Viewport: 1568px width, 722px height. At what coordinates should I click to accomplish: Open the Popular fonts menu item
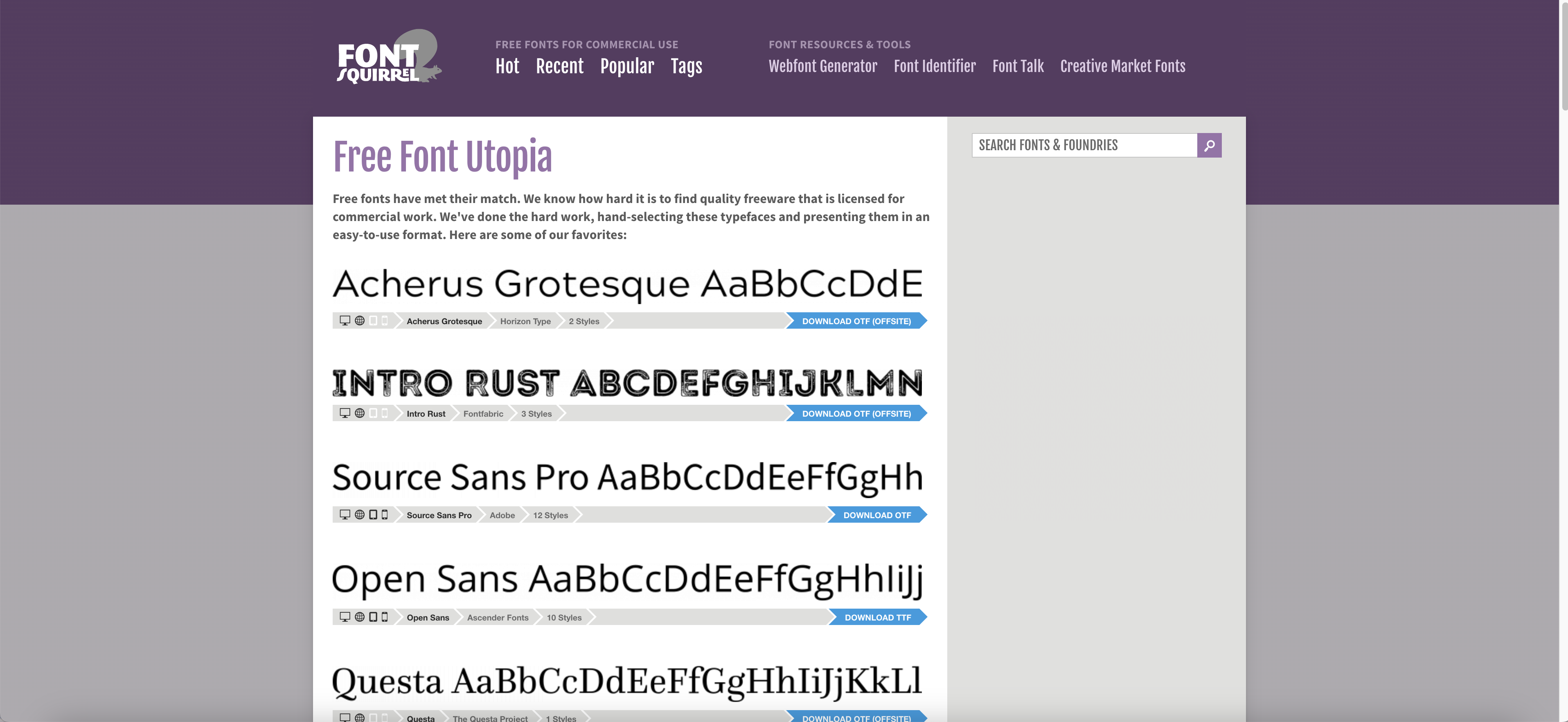coord(627,66)
